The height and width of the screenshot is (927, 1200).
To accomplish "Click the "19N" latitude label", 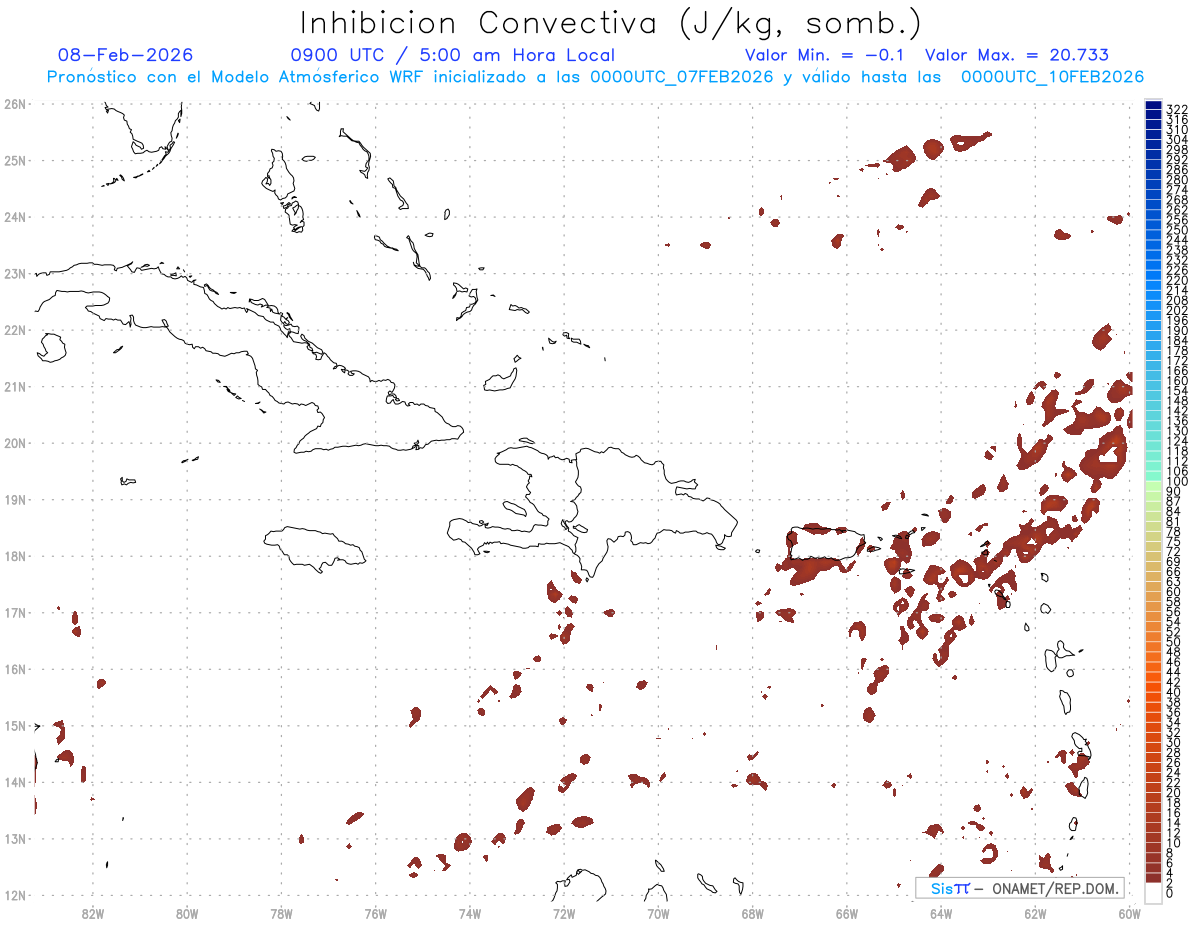I will [15, 500].
